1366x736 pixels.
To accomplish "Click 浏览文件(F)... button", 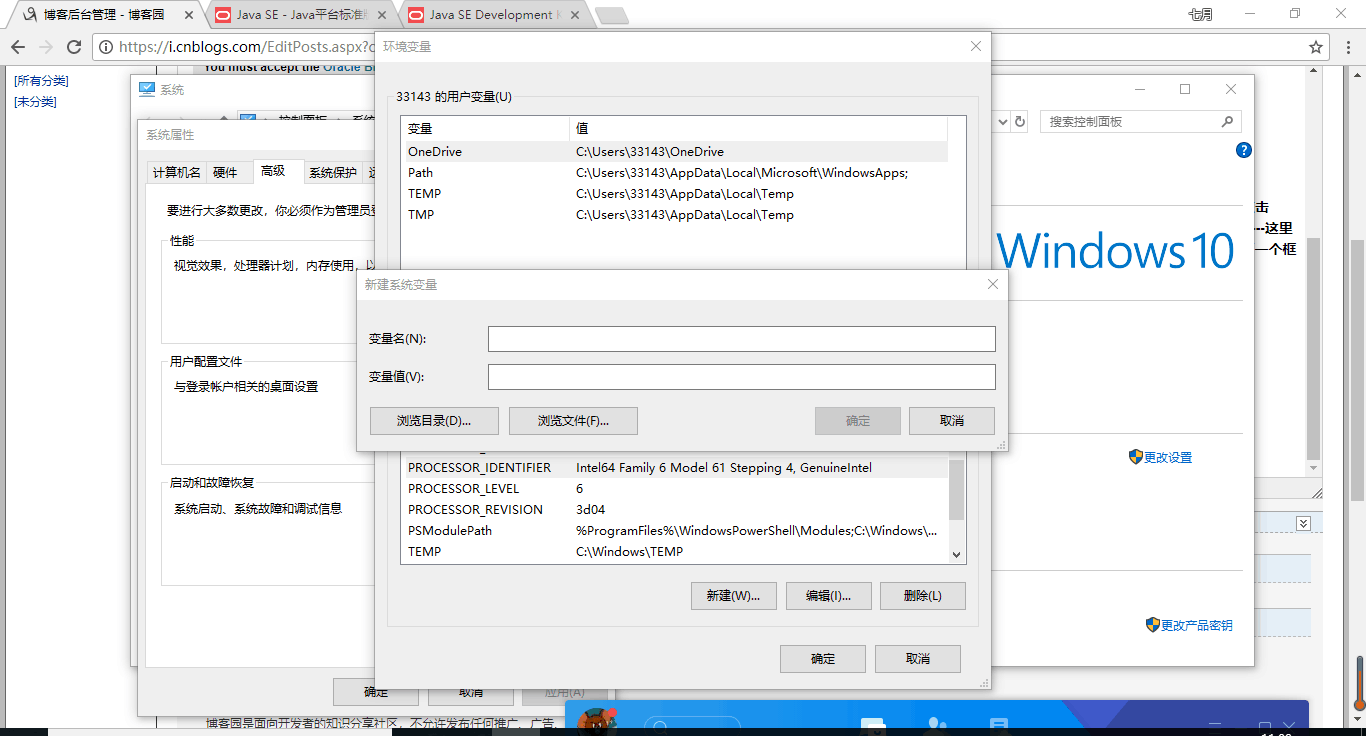I will [x=573, y=421].
